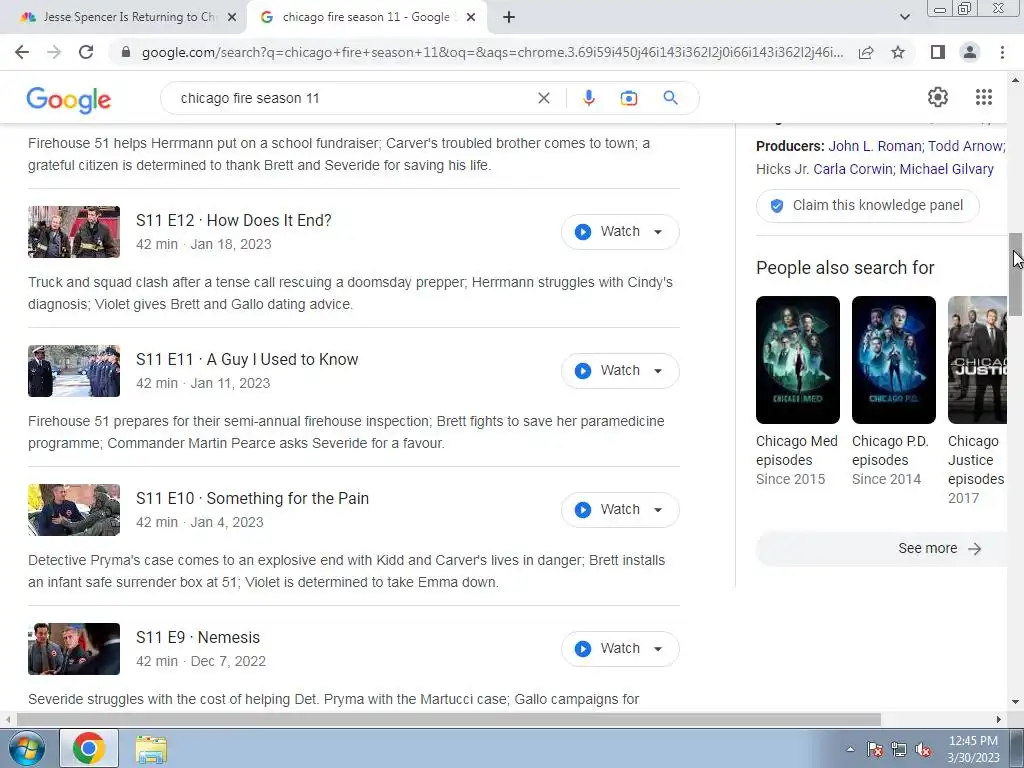This screenshot has width=1024, height=768.
Task: Close the chicago fire season 11 tab
Action: [x=471, y=17]
